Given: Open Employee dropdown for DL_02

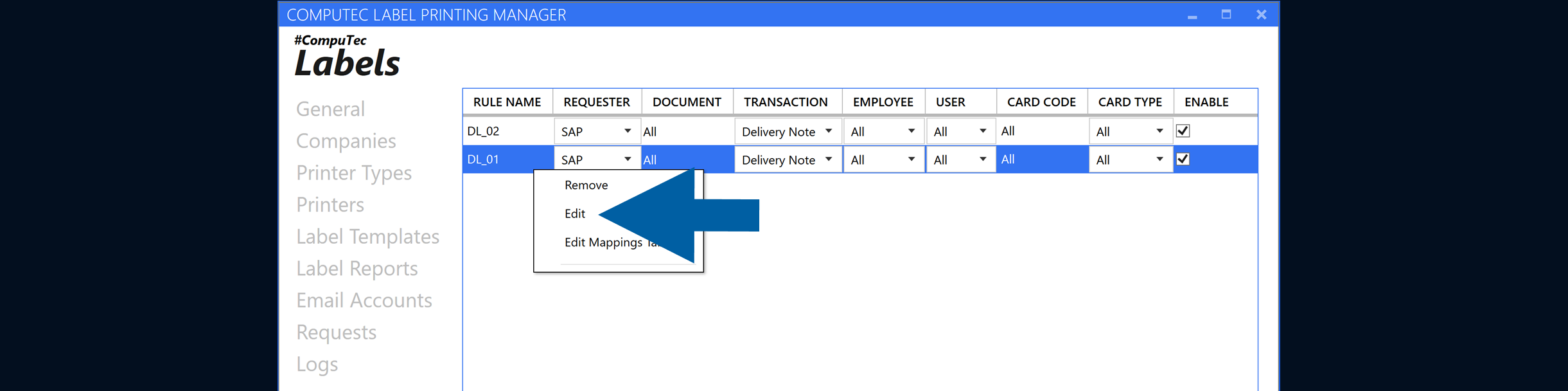Looking at the screenshot, I should tap(884, 131).
